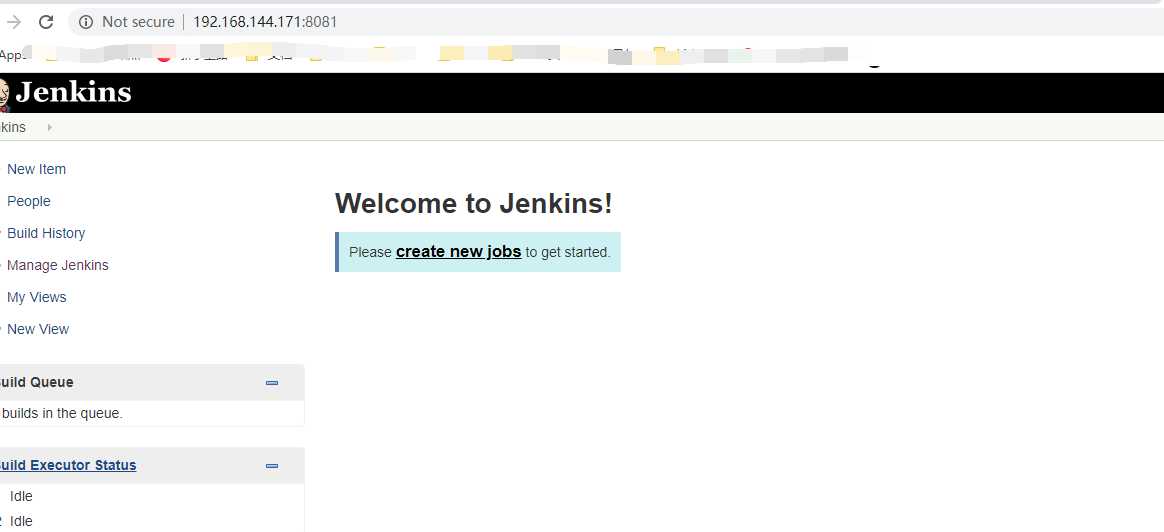The height and width of the screenshot is (532, 1164).
Task: Open the Jenkins logo home link
Action: pyautogui.click(x=67, y=93)
